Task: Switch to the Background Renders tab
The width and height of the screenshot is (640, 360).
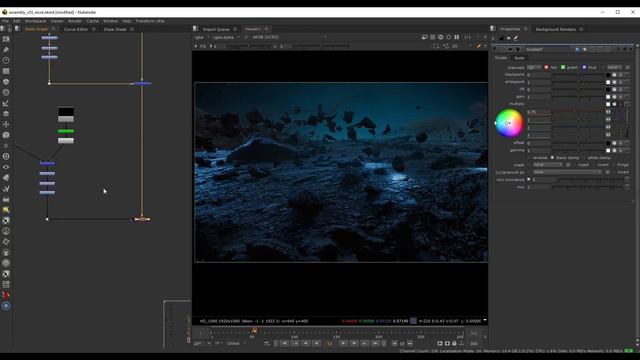Action: [x=556, y=29]
